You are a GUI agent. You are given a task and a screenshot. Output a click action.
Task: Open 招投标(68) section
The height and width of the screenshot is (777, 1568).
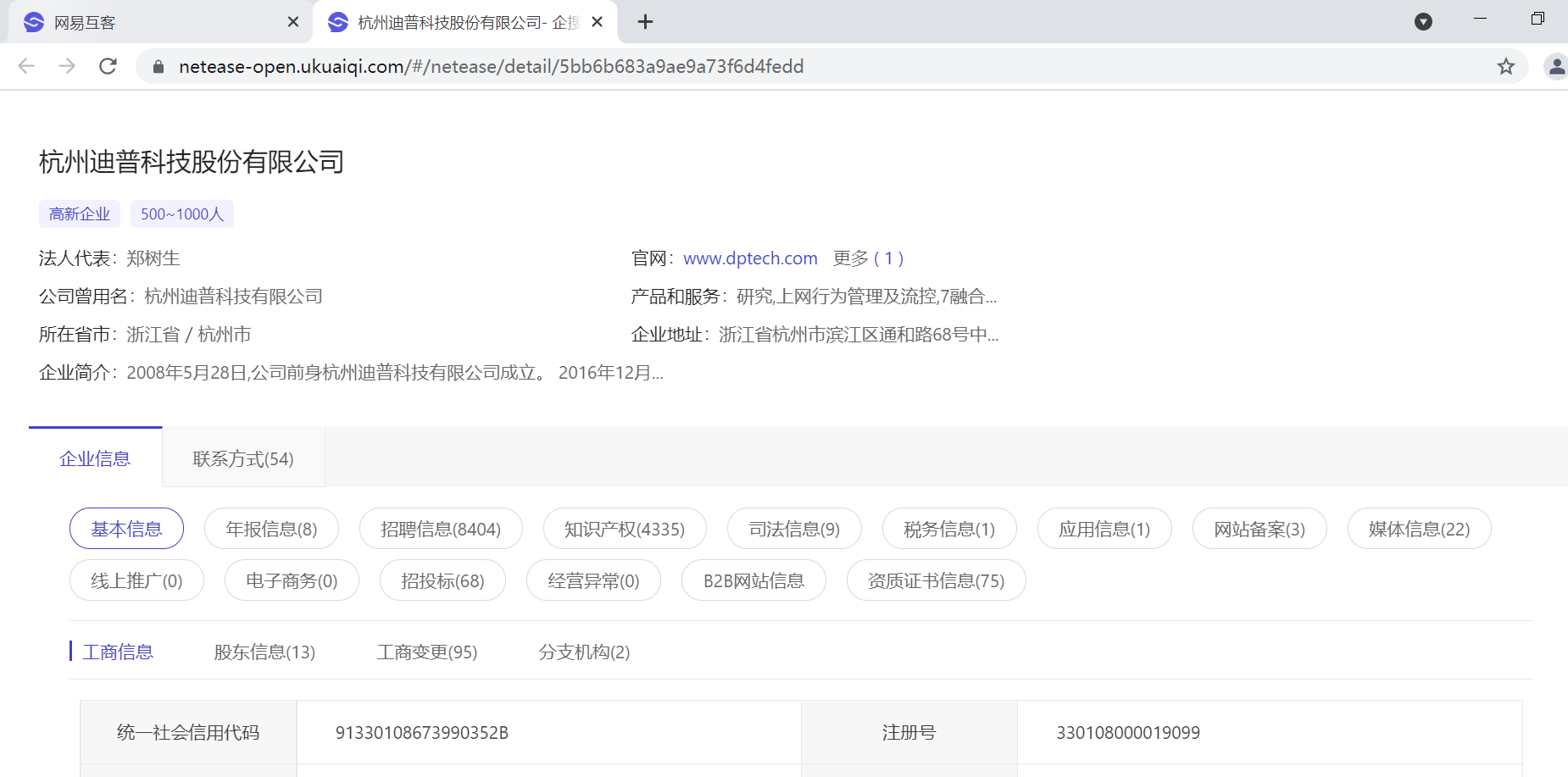click(x=442, y=580)
